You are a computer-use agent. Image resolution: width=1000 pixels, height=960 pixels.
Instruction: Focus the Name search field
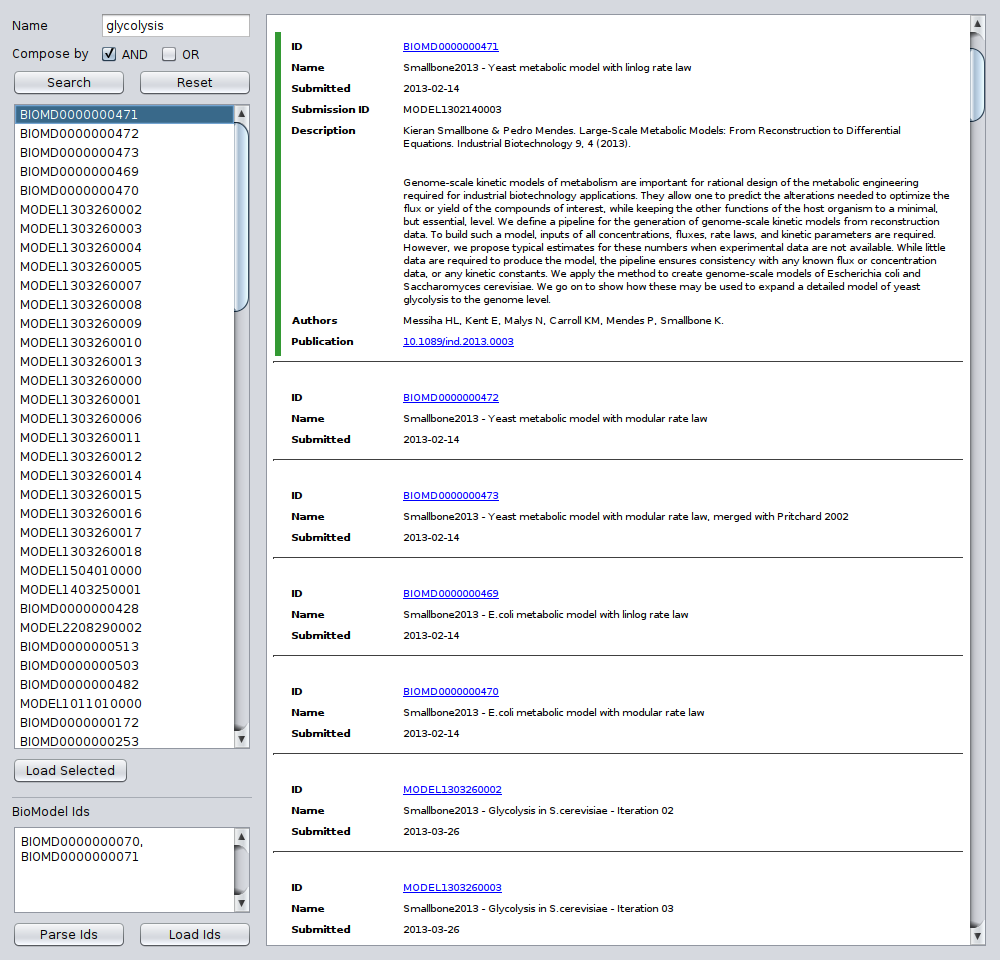tap(175, 26)
